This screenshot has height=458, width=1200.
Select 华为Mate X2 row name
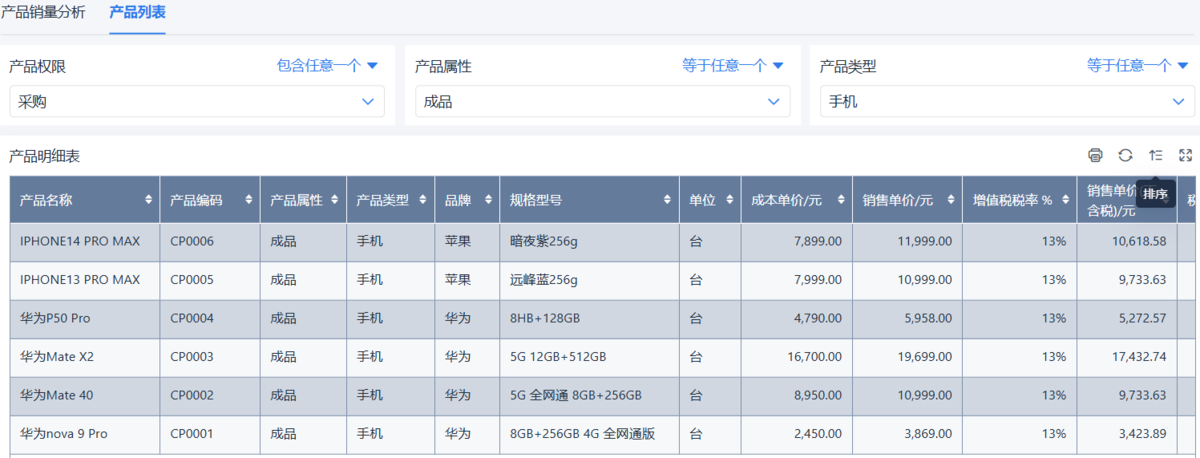click(57, 357)
